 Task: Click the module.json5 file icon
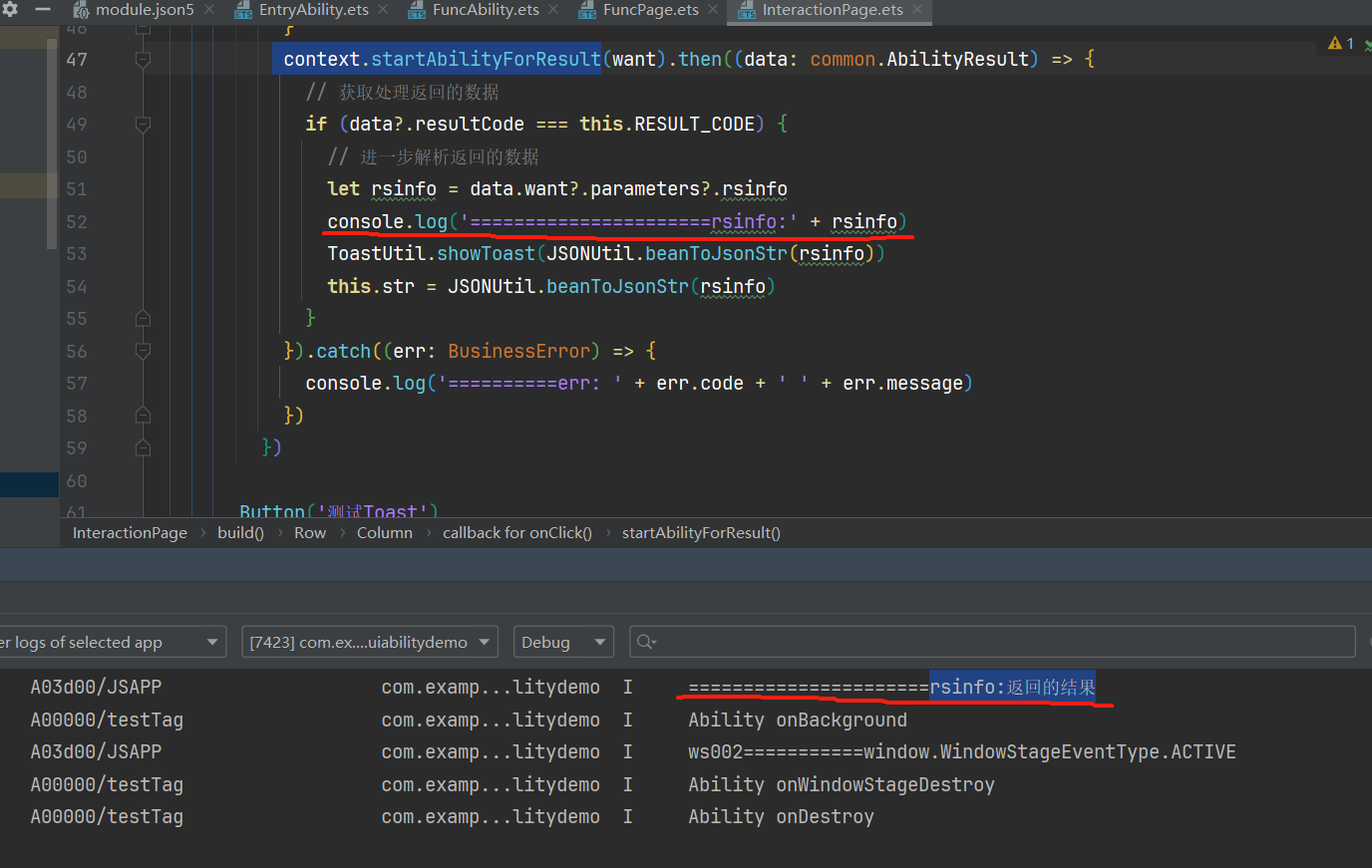(82, 10)
